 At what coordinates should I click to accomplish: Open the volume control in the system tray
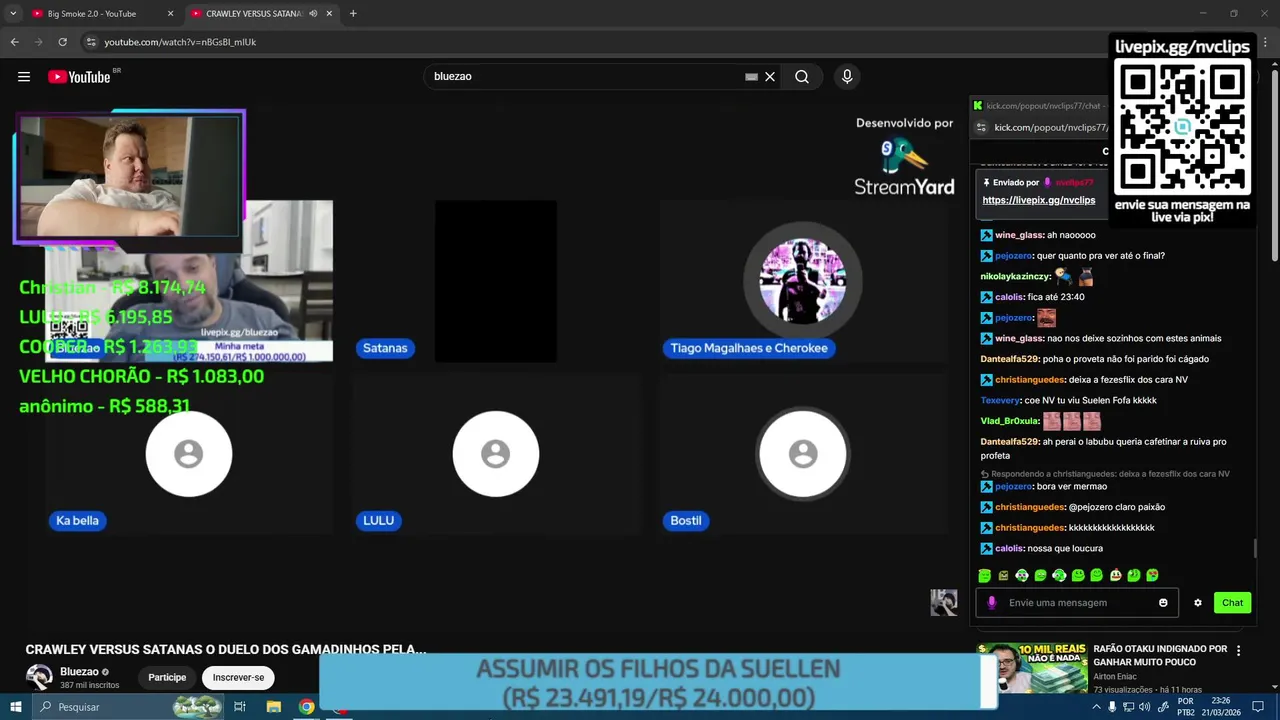tap(1146, 707)
